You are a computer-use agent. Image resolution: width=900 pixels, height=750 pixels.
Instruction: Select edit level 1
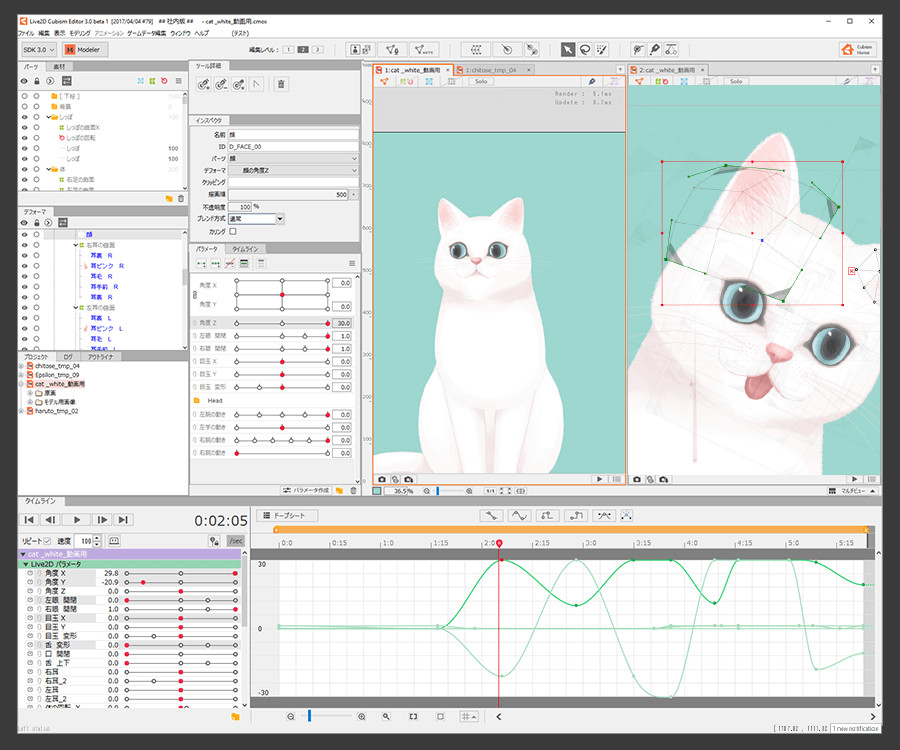(x=288, y=50)
